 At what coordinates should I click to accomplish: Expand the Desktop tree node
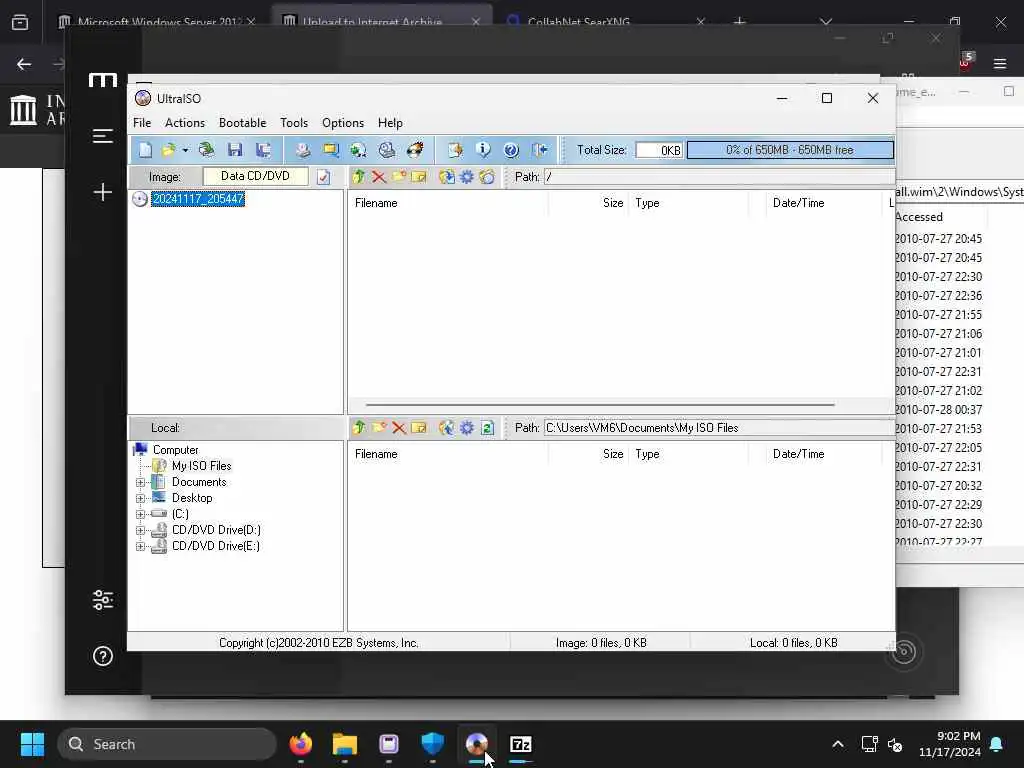click(x=140, y=498)
